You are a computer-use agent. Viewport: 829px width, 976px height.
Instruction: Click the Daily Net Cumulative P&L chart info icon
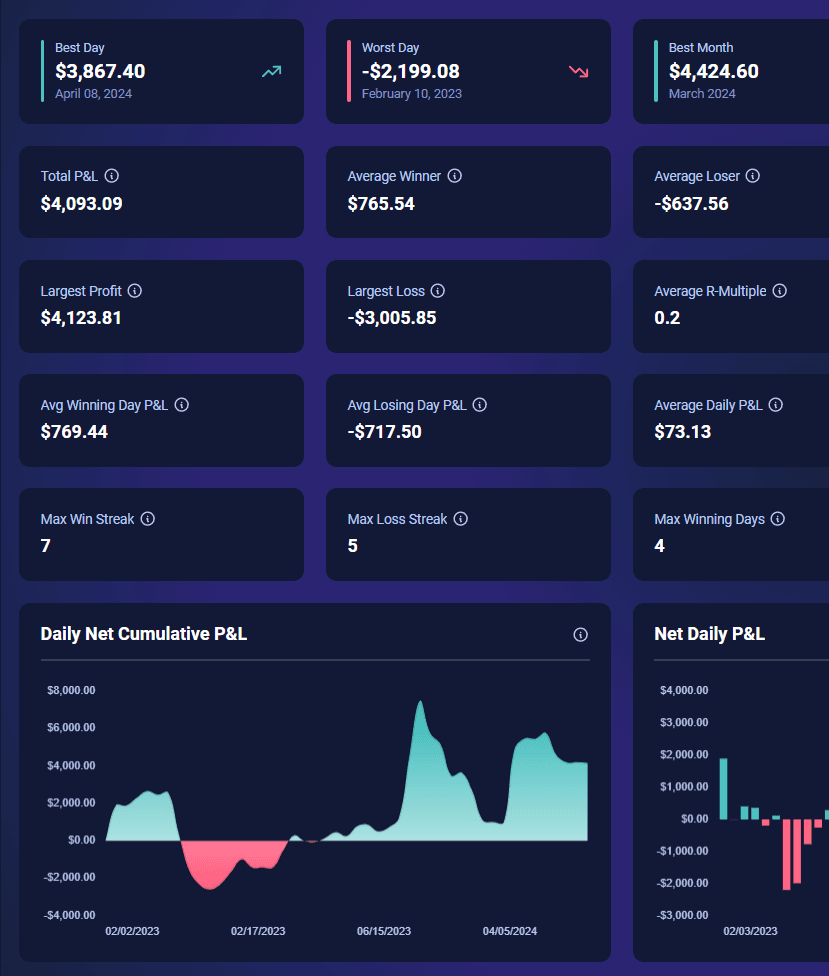580,635
